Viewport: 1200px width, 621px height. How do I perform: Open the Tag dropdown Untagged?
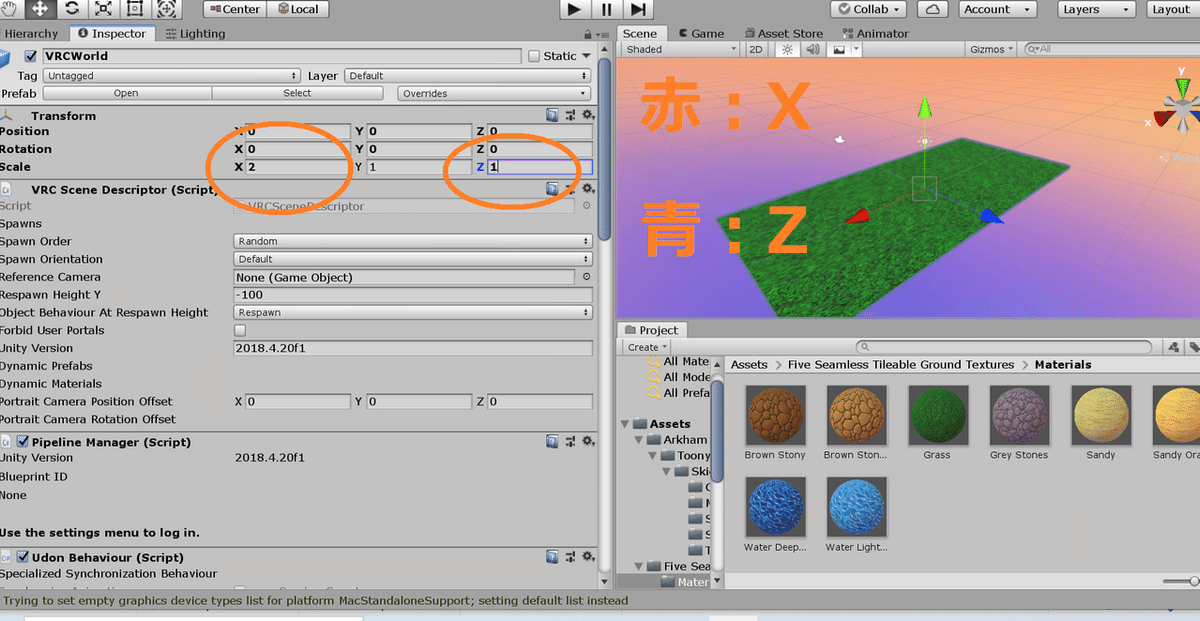(172, 76)
